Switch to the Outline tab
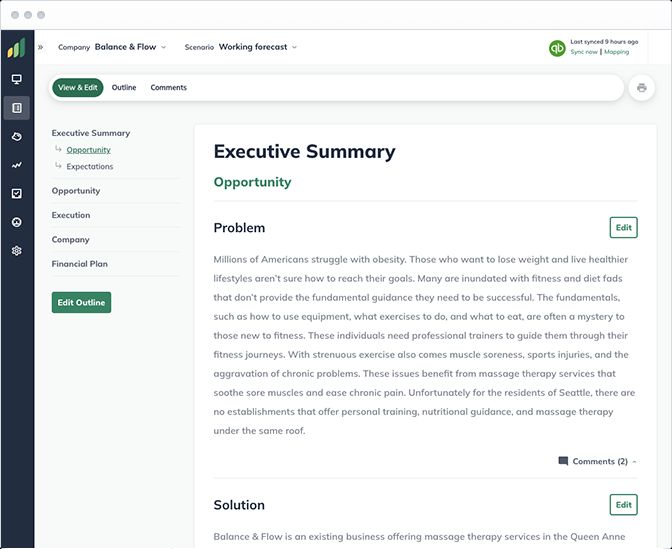This screenshot has width=672, height=549. tap(124, 87)
